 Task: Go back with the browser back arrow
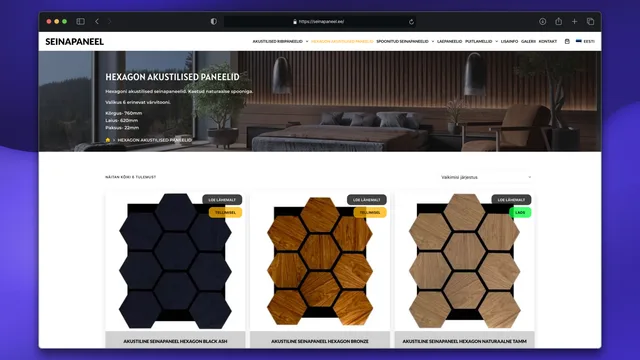click(97, 22)
